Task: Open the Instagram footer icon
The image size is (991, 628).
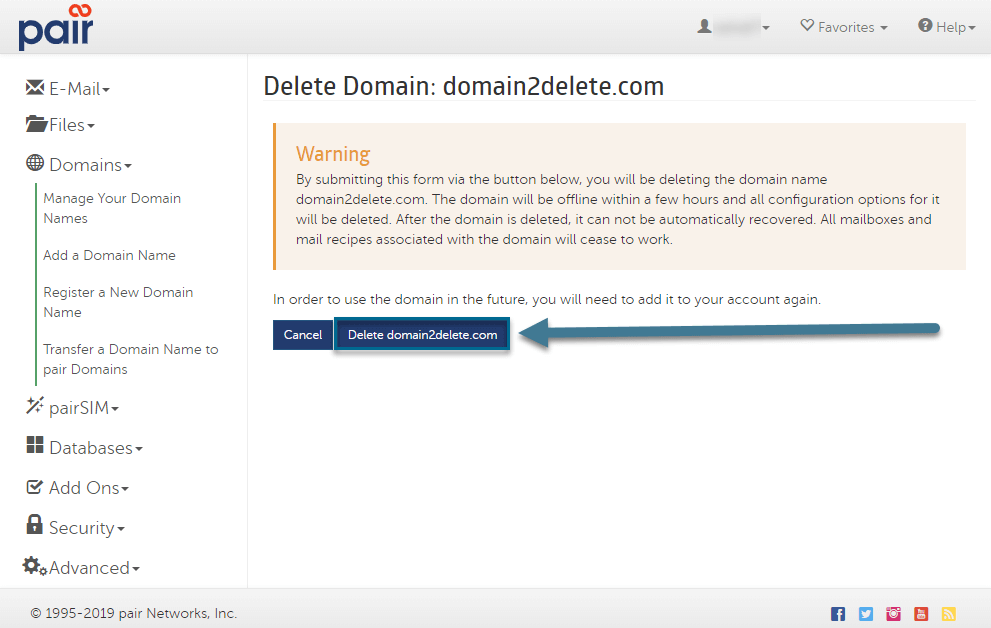Action: (x=894, y=614)
